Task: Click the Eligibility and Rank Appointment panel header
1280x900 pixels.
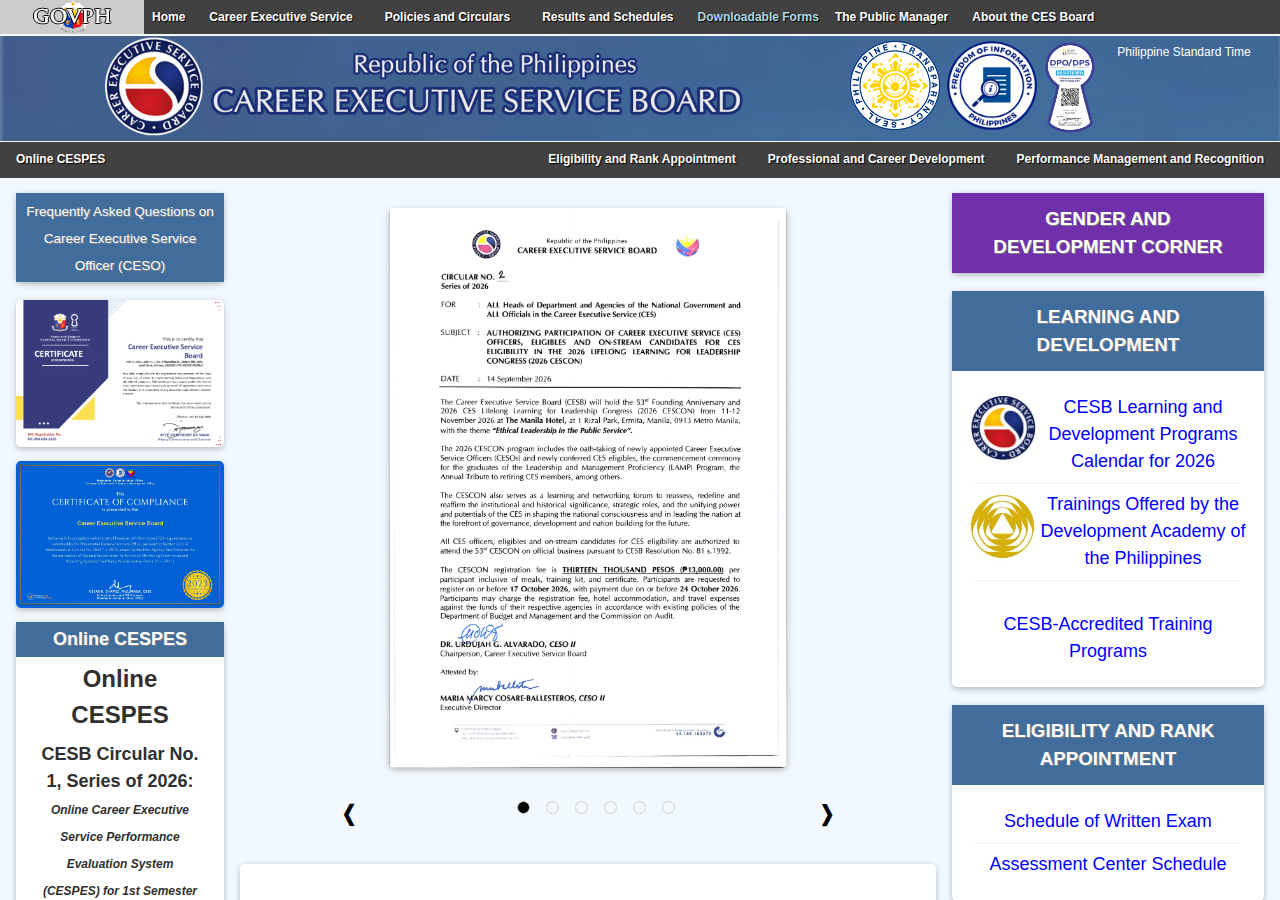Action: [1108, 745]
